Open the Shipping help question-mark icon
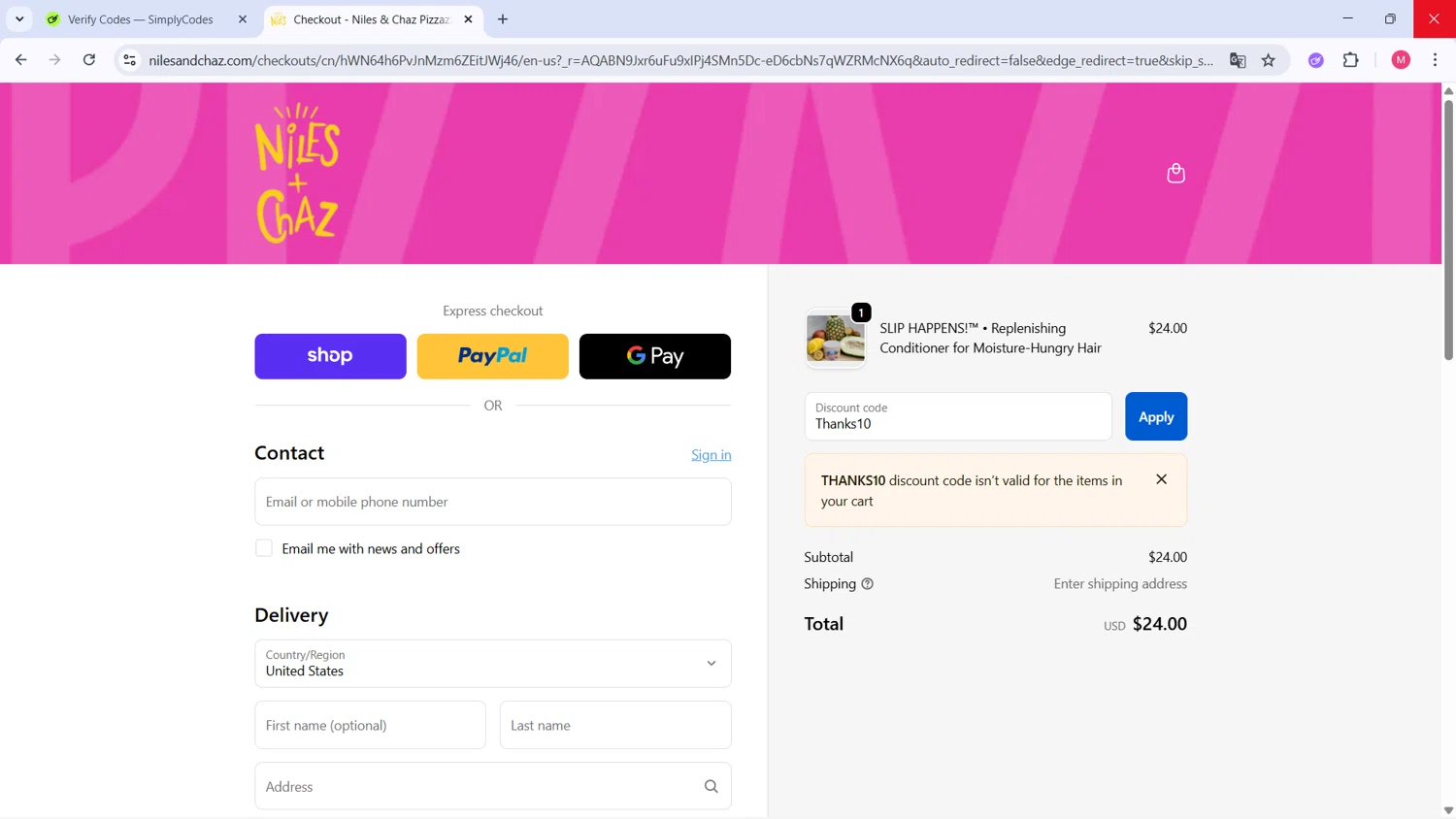This screenshot has width=1456, height=819. (x=867, y=584)
